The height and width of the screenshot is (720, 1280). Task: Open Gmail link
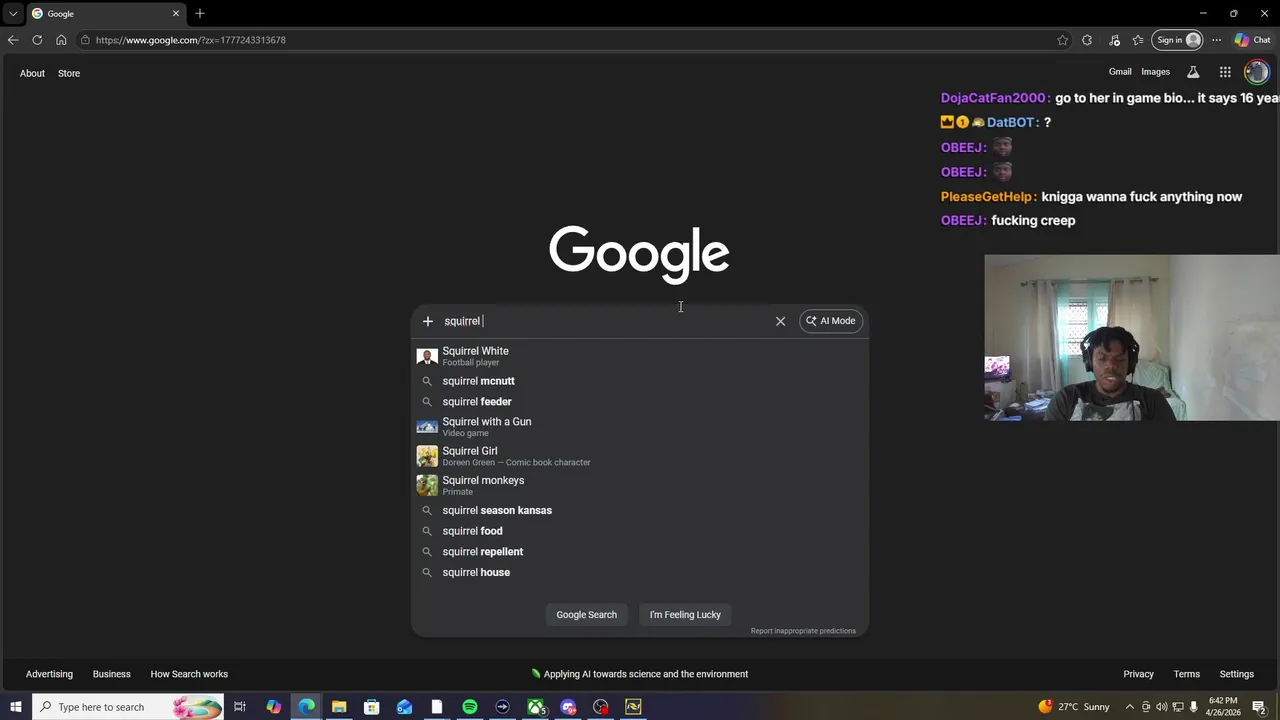(x=1120, y=72)
